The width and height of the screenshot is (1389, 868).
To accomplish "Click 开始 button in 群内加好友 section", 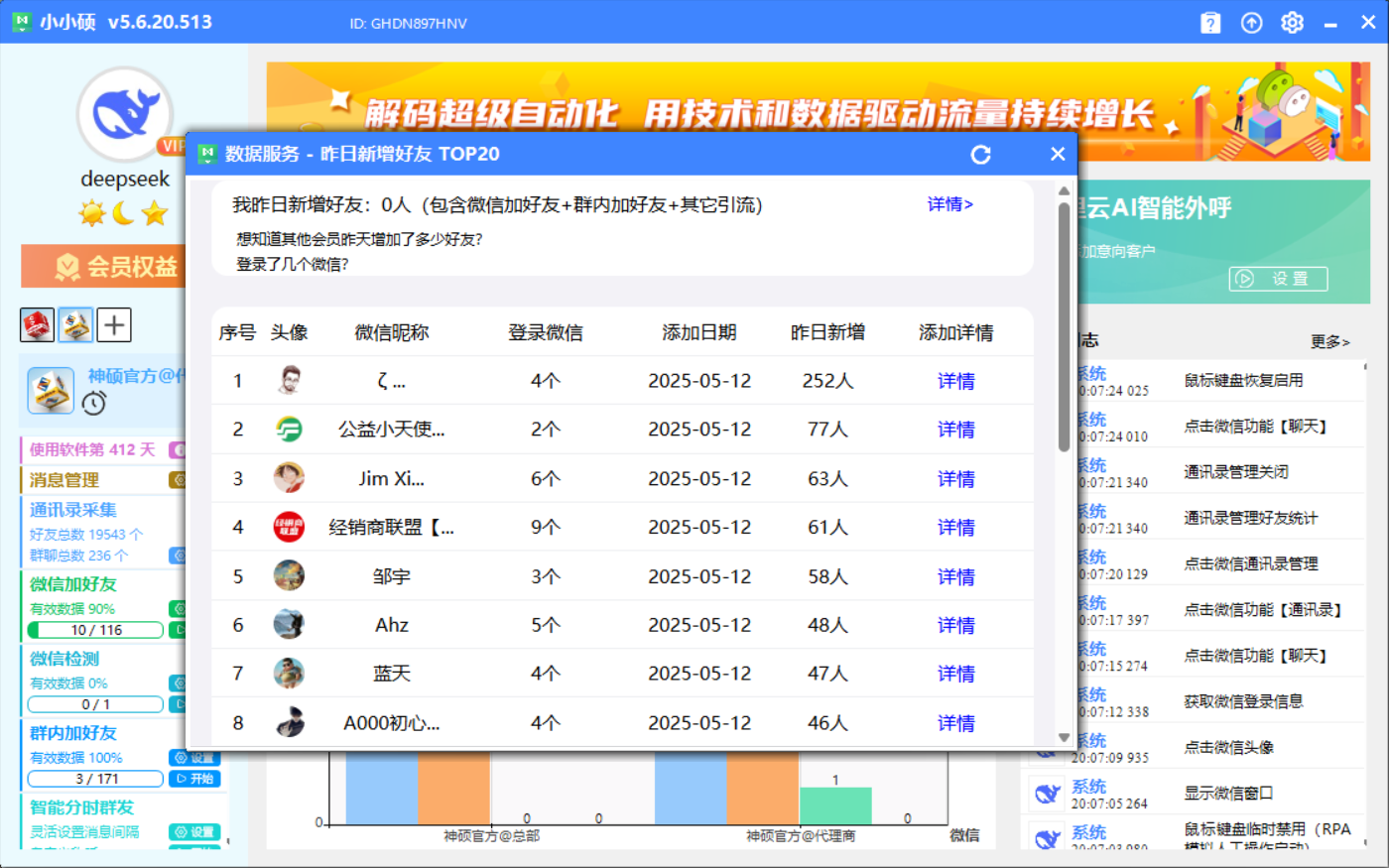I will (194, 779).
